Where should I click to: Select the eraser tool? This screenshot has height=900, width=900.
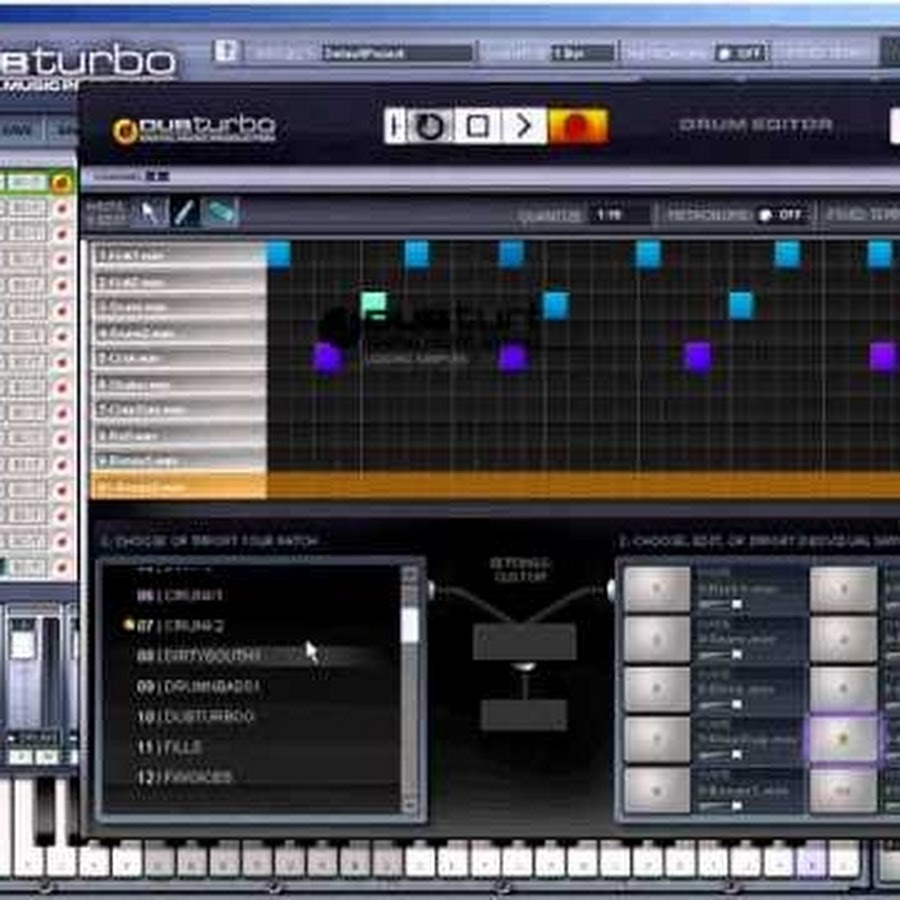click(x=220, y=212)
